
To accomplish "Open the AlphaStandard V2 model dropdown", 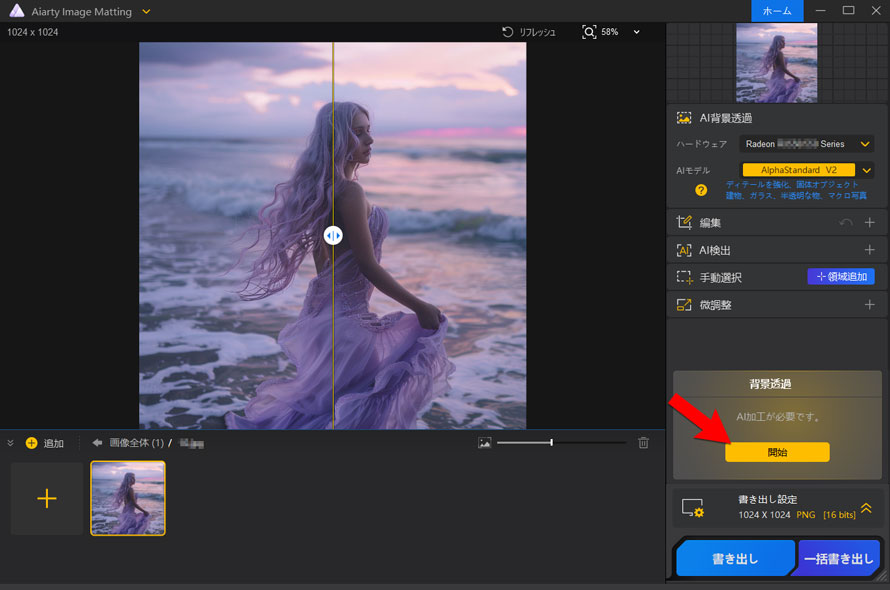I will point(866,170).
